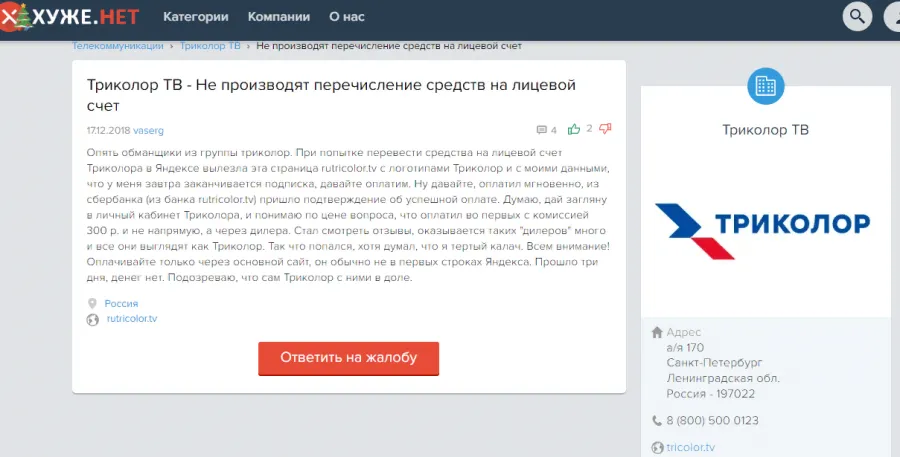Go to Триколор ТВ breadcrumb link
This screenshot has width=900, height=457.
tap(210, 46)
